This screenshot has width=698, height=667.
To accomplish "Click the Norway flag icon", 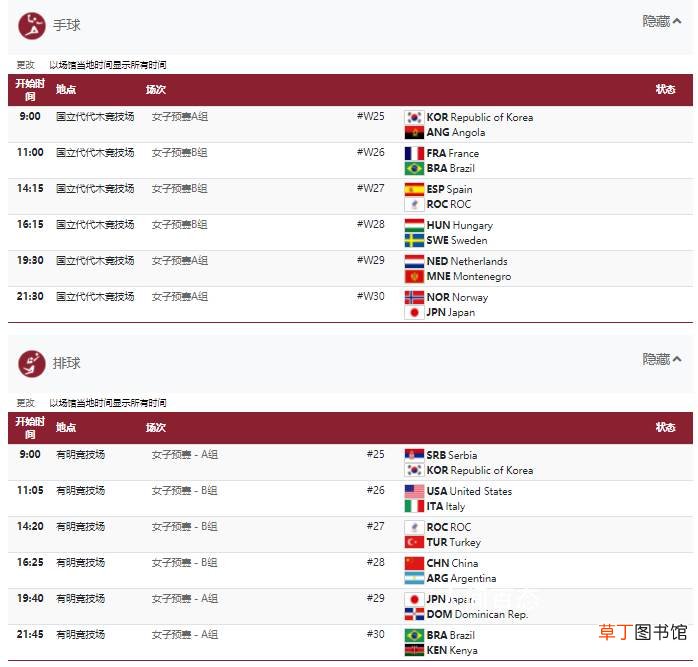I will point(414,297).
